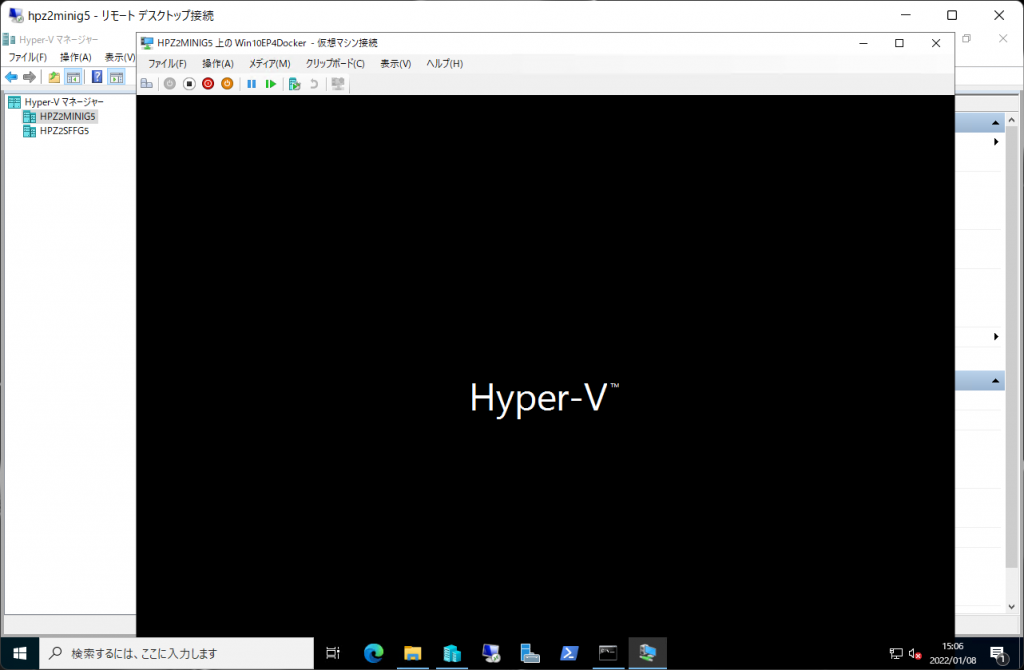The image size is (1024, 670).
Task: Click the Back arrow in Hyper-V Manager
Action: 11,77
